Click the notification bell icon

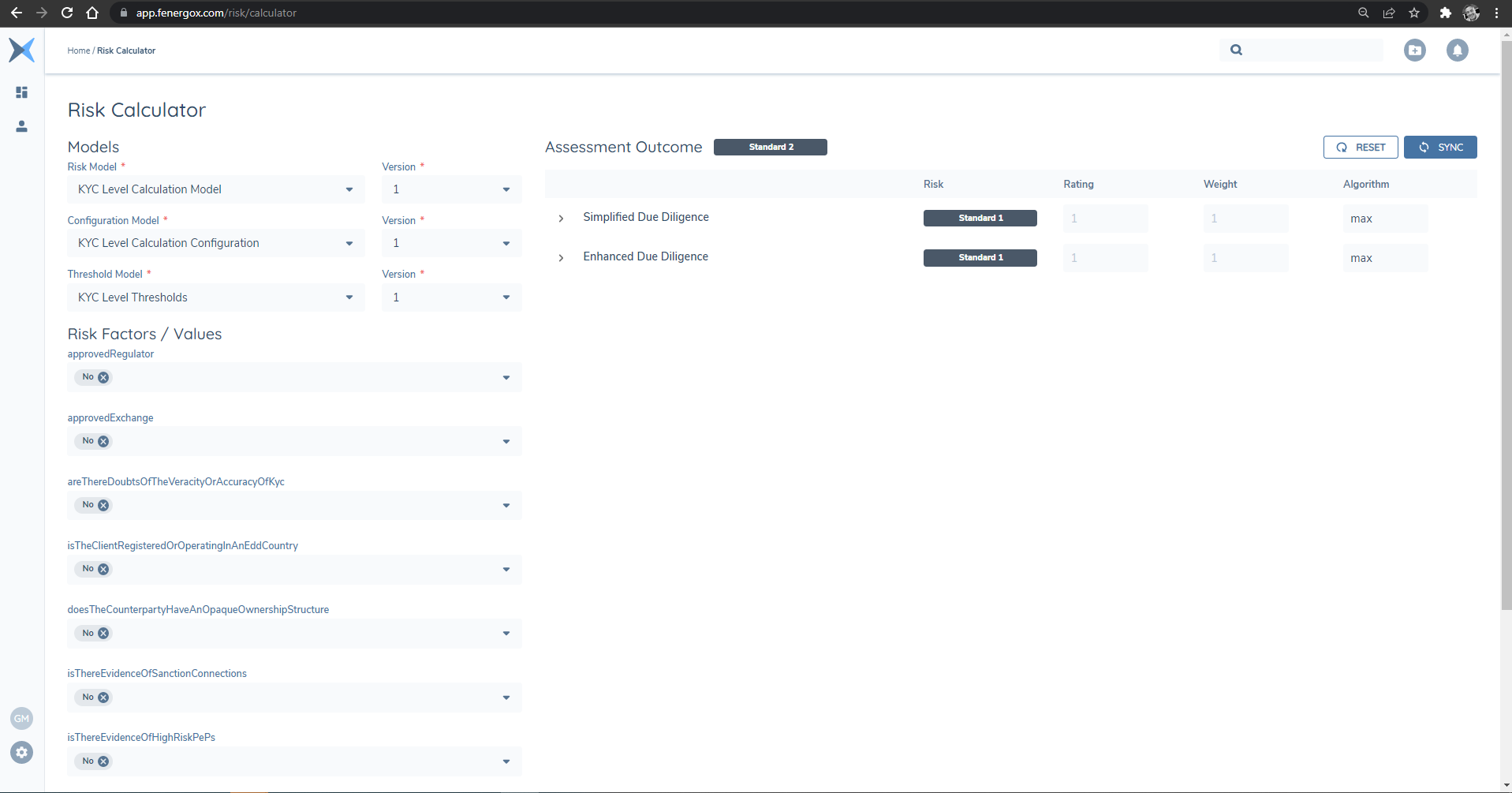(1457, 50)
